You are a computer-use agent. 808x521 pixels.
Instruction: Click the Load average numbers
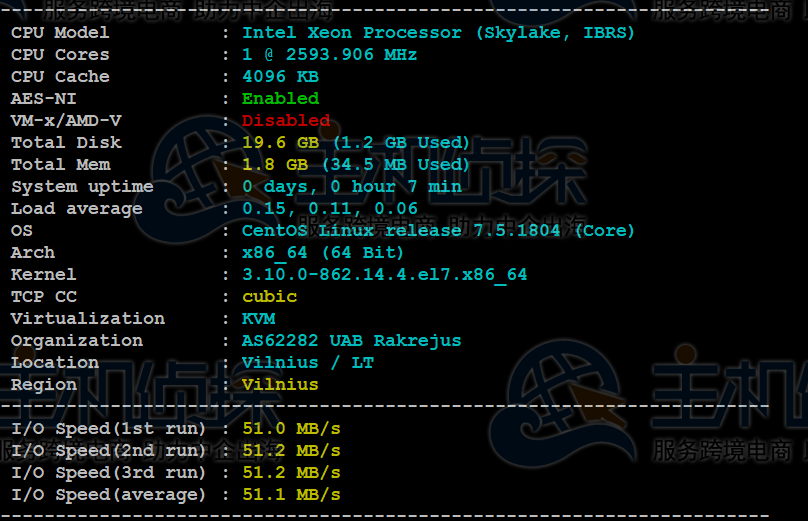[330, 209]
